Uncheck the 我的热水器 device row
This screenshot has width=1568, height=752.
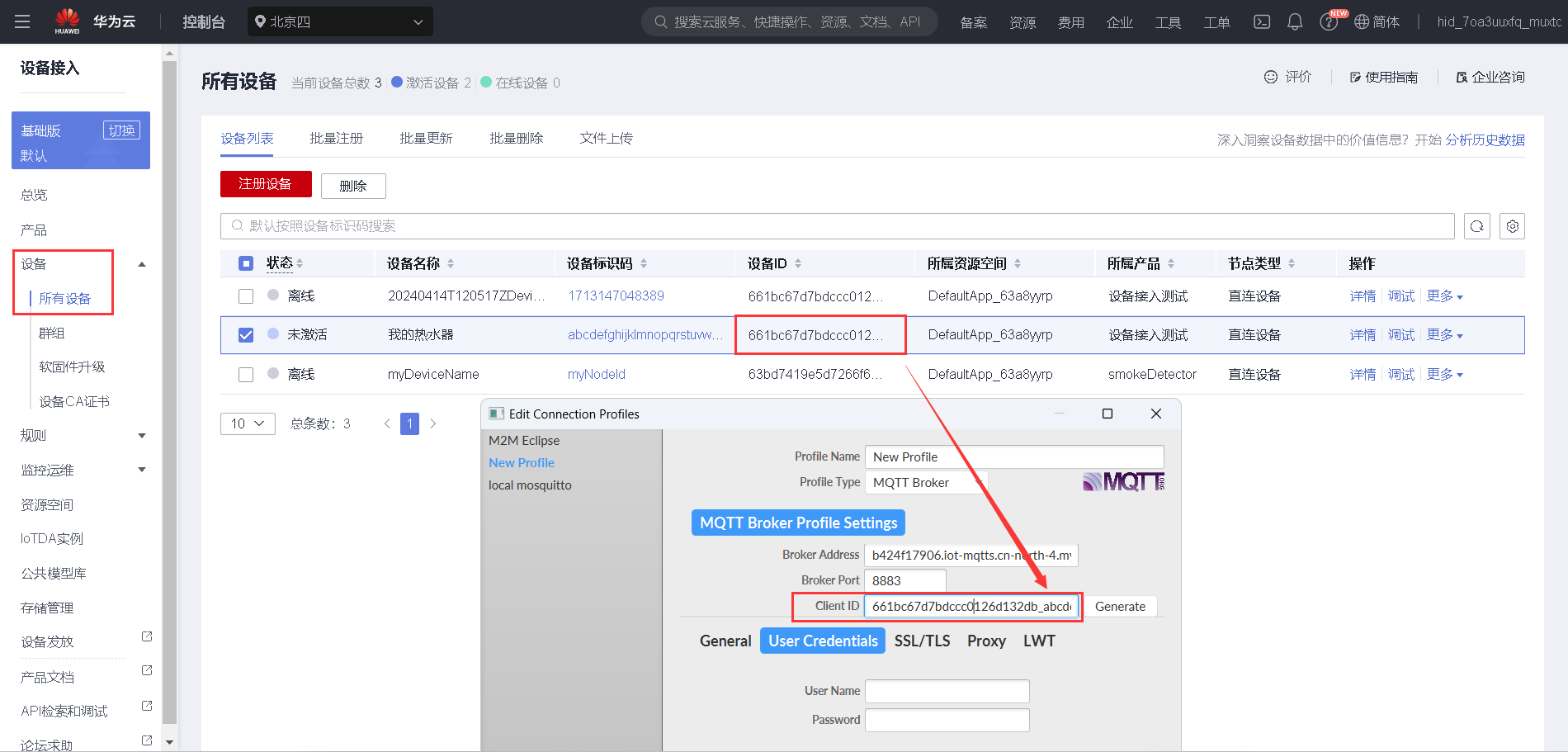246,335
